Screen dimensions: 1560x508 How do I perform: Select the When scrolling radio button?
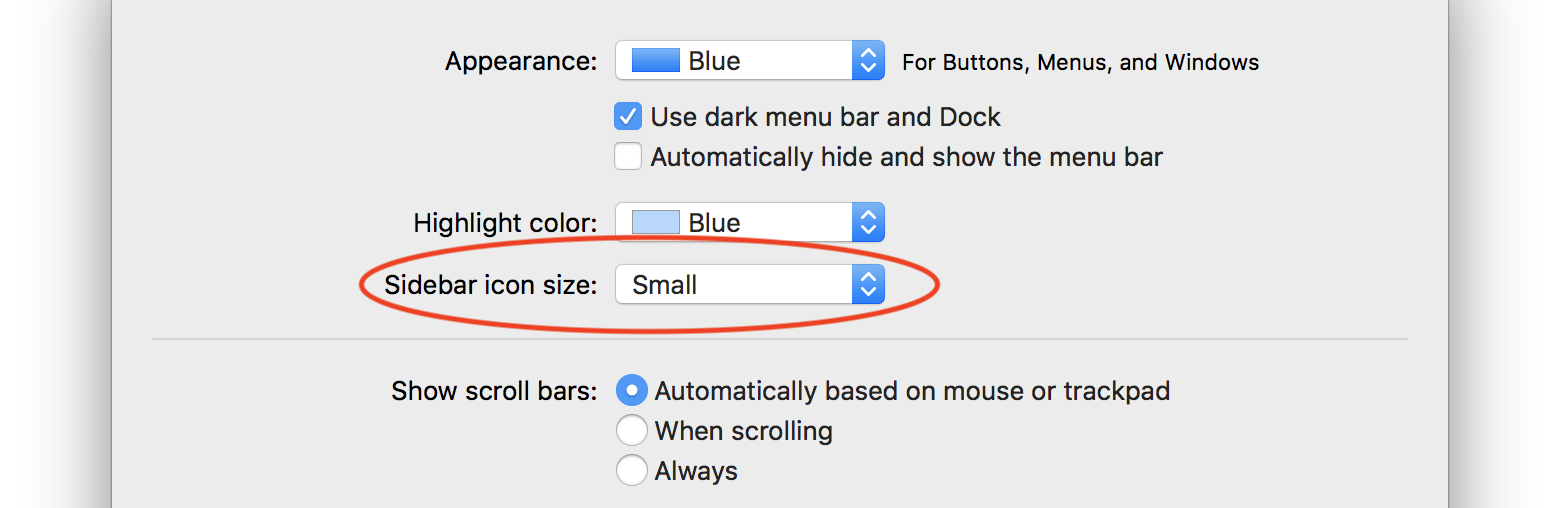pyautogui.click(x=631, y=431)
